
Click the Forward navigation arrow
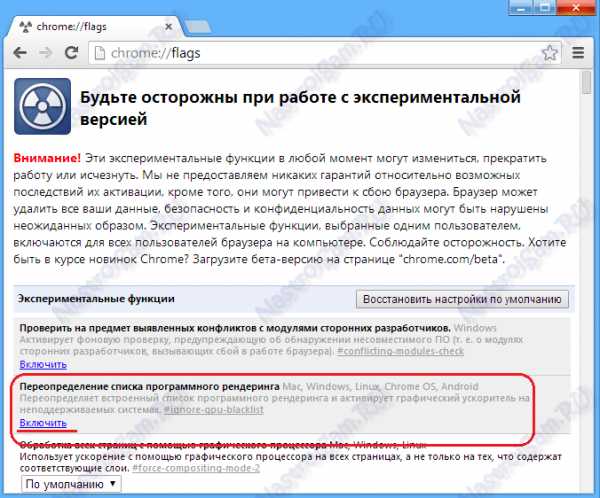coord(46,52)
